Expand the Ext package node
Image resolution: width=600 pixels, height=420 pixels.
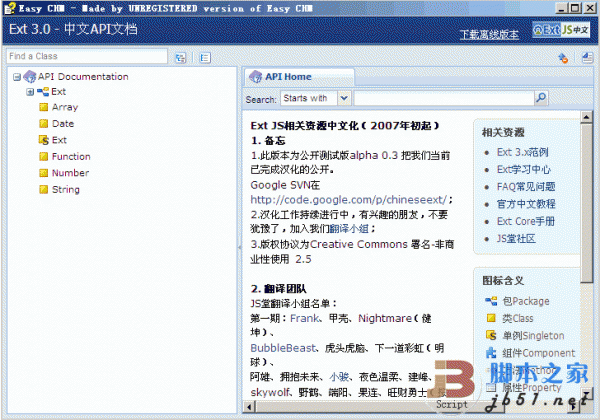[30, 92]
